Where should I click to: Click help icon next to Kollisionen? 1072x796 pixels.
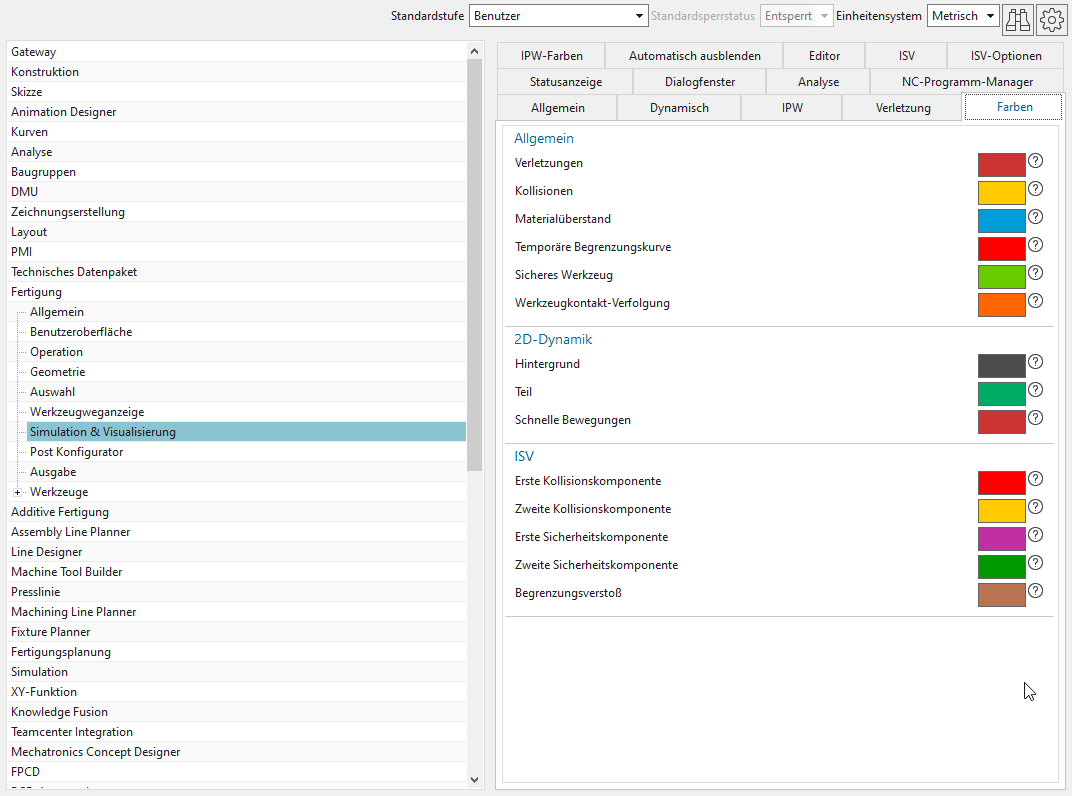pos(1036,189)
